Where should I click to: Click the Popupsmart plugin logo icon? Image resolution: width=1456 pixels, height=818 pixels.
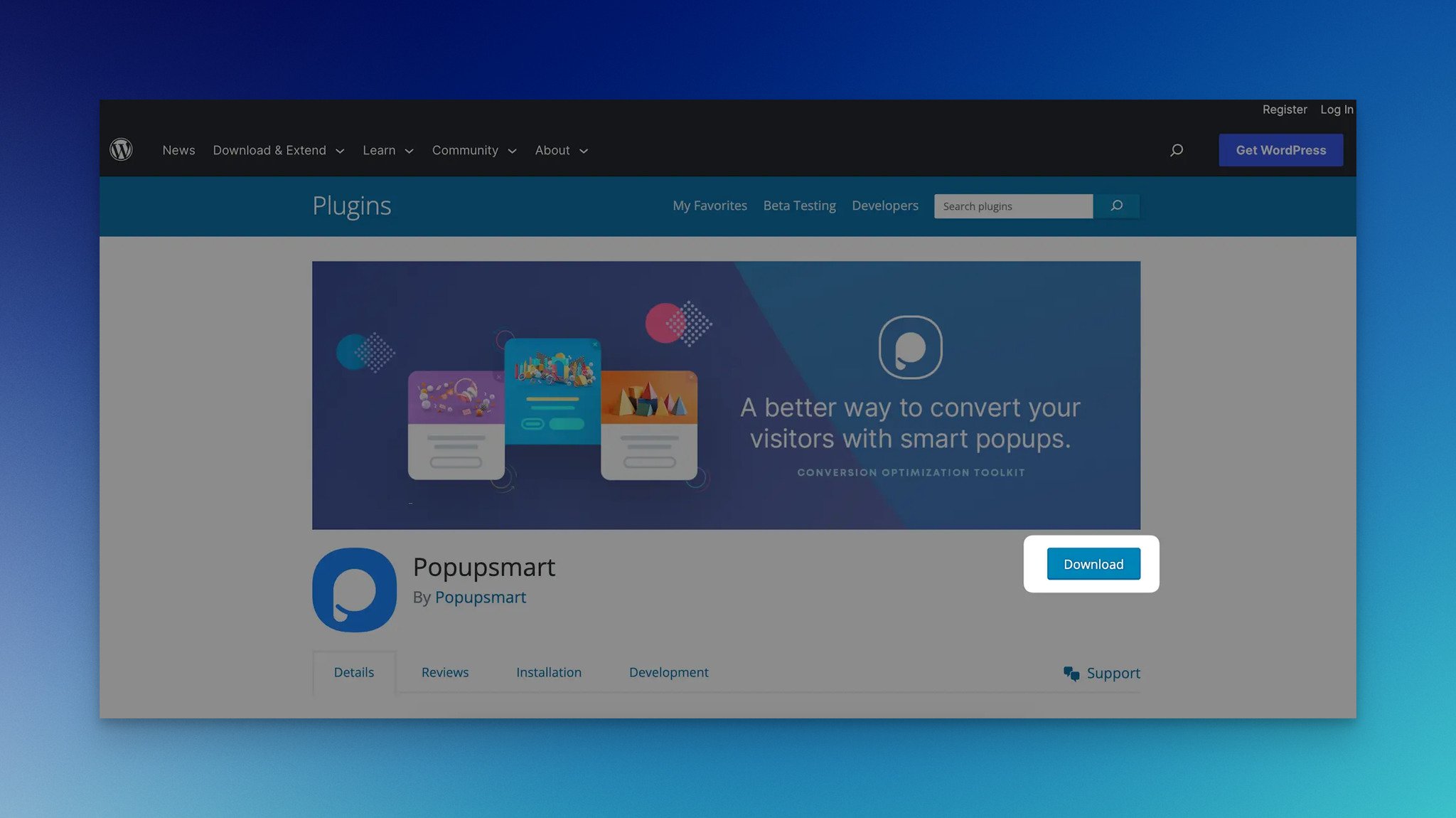354,590
